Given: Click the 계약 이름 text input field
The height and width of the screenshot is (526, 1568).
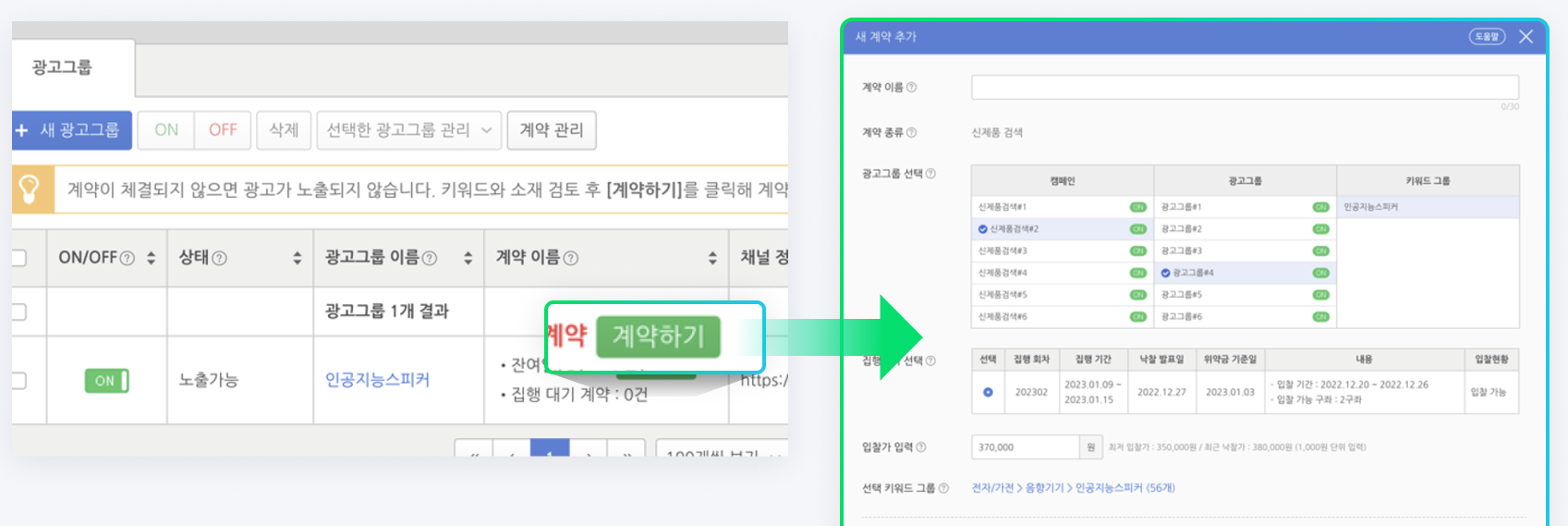Looking at the screenshot, I should pos(1244,88).
